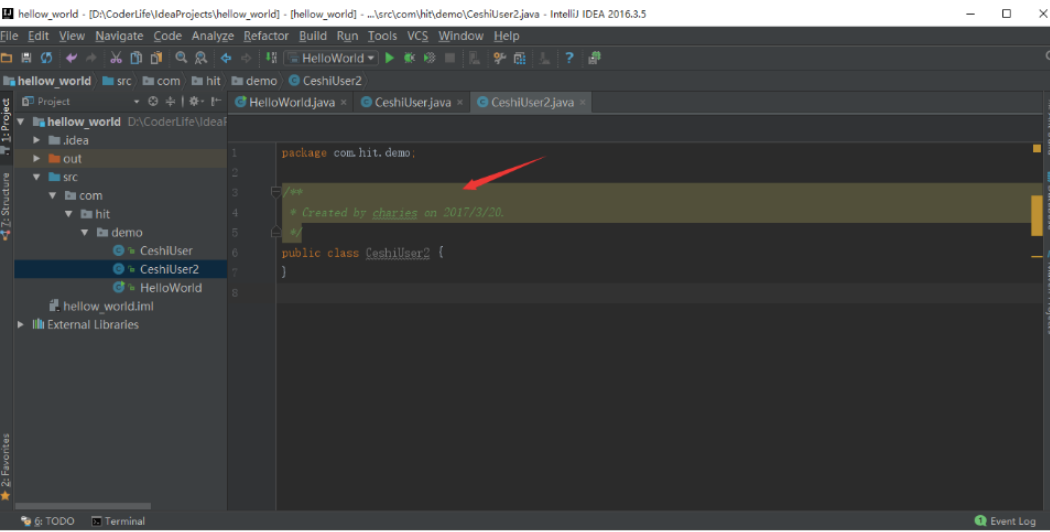Open the VCS menu

[x=418, y=36]
